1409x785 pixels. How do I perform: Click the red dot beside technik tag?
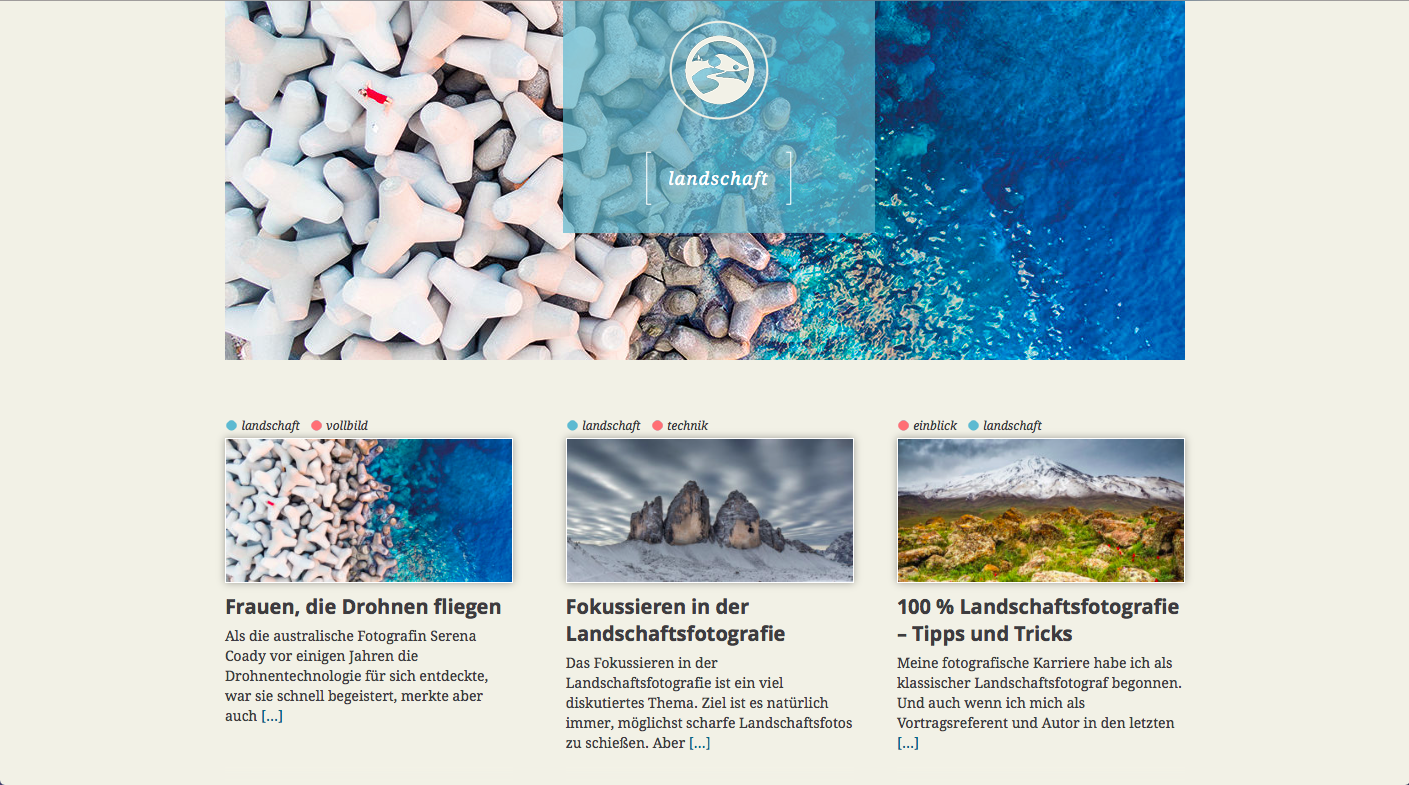click(x=657, y=426)
